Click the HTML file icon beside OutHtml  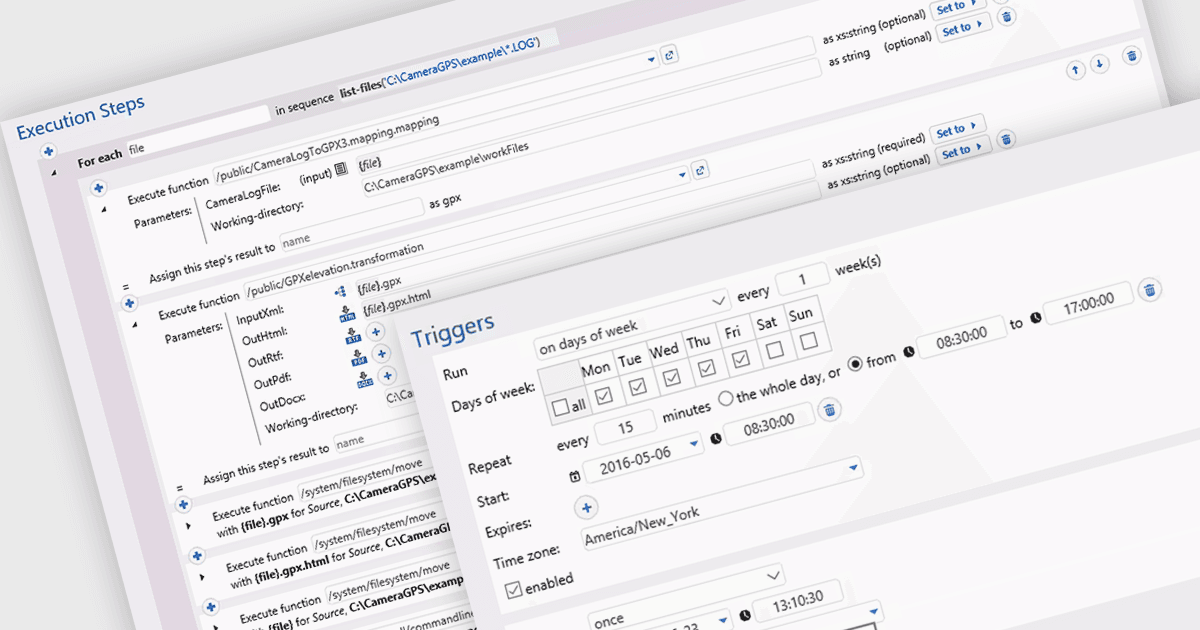(348, 314)
